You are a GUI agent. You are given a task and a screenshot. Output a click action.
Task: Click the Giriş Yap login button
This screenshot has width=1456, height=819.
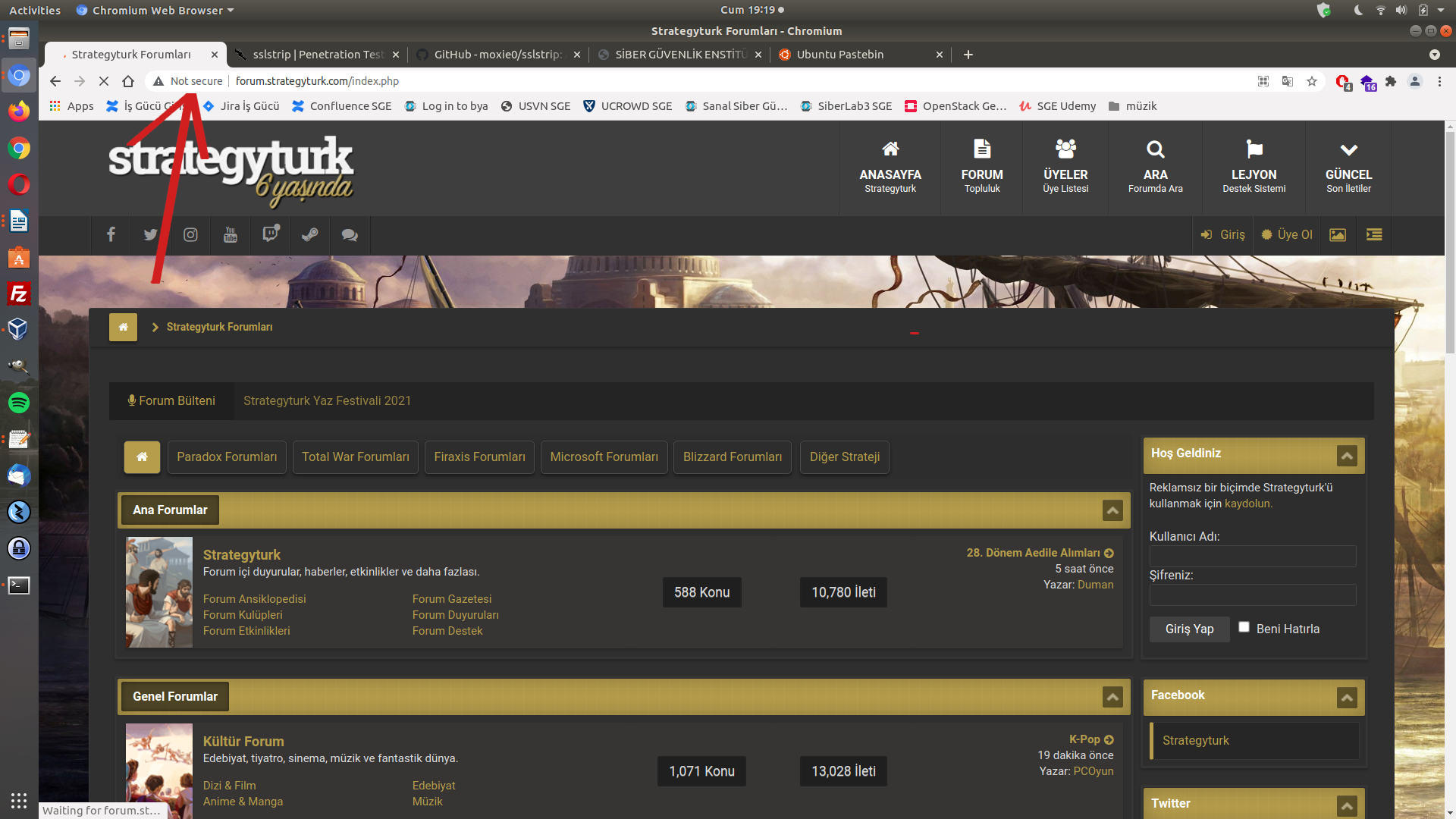pyautogui.click(x=1189, y=629)
